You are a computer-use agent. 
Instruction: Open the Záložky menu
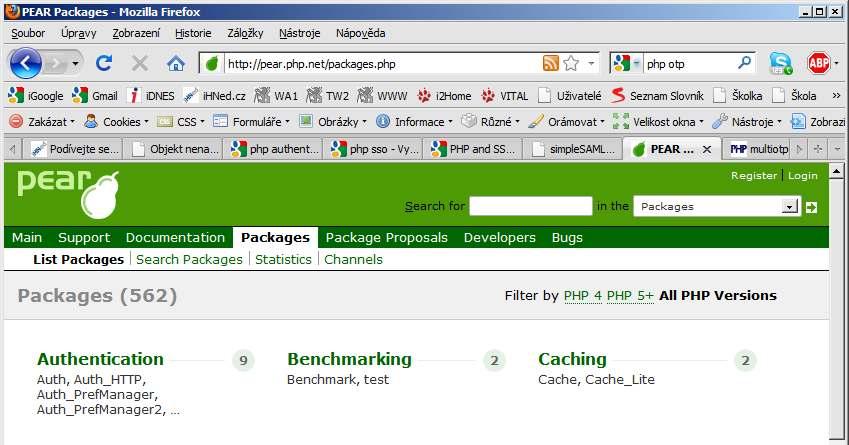tap(245, 33)
